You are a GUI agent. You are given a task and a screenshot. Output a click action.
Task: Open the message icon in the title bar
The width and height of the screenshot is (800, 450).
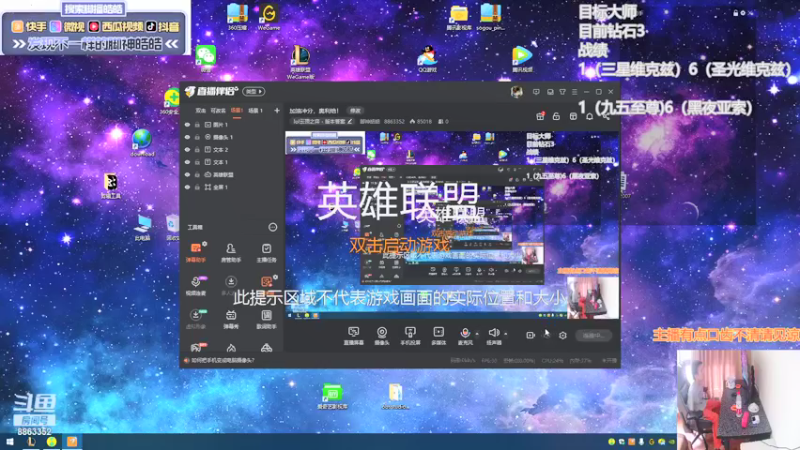536,92
